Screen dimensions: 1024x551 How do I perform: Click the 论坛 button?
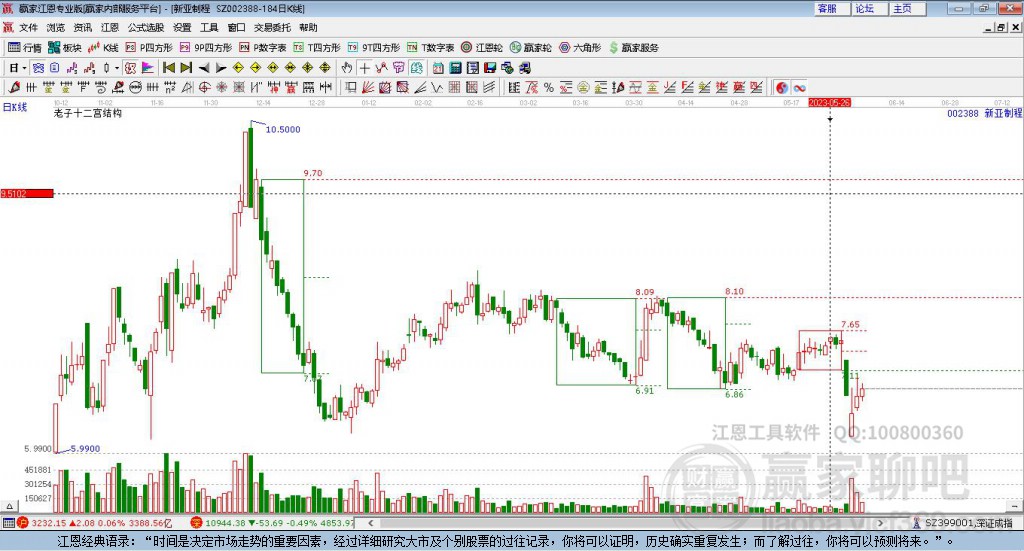(870, 8)
